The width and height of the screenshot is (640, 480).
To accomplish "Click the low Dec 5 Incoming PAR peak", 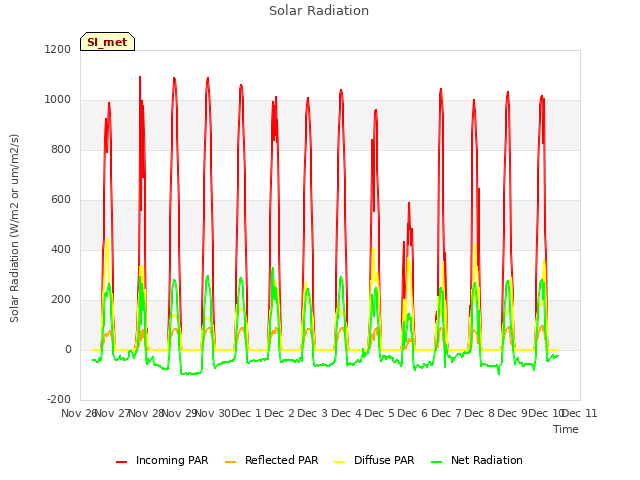I will point(409,204).
